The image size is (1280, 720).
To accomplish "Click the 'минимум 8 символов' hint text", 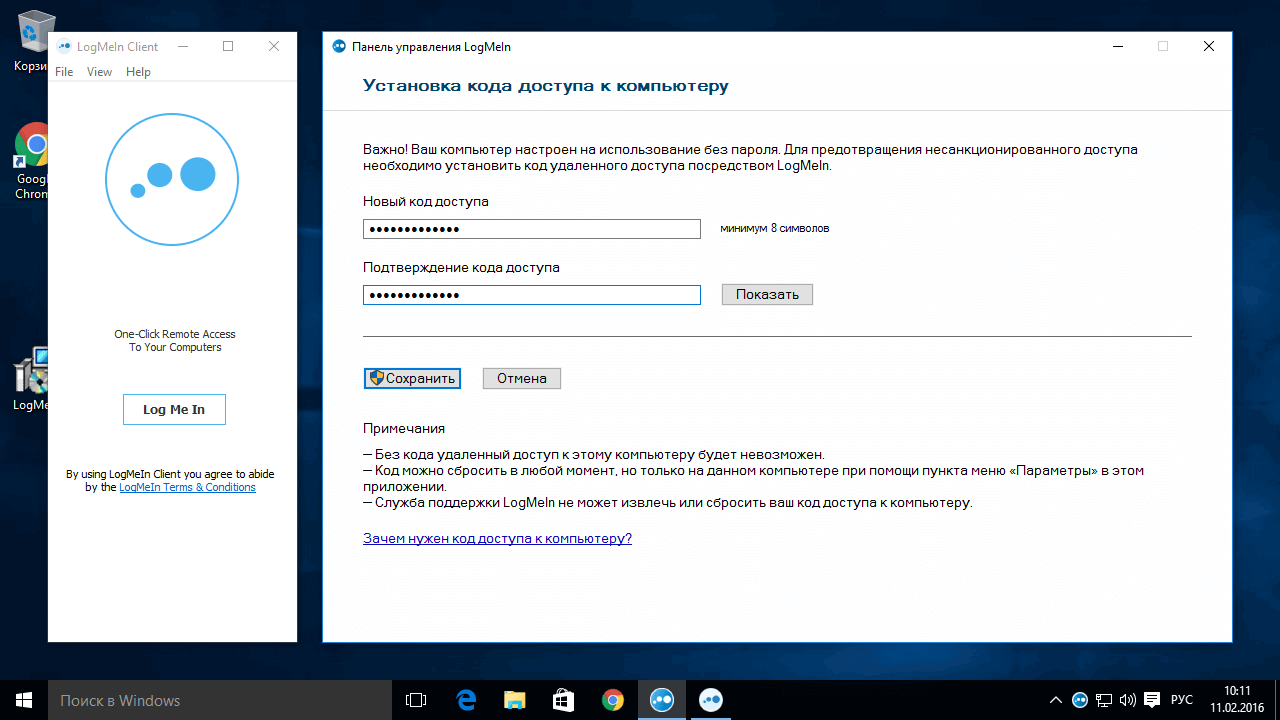I will coord(774,228).
